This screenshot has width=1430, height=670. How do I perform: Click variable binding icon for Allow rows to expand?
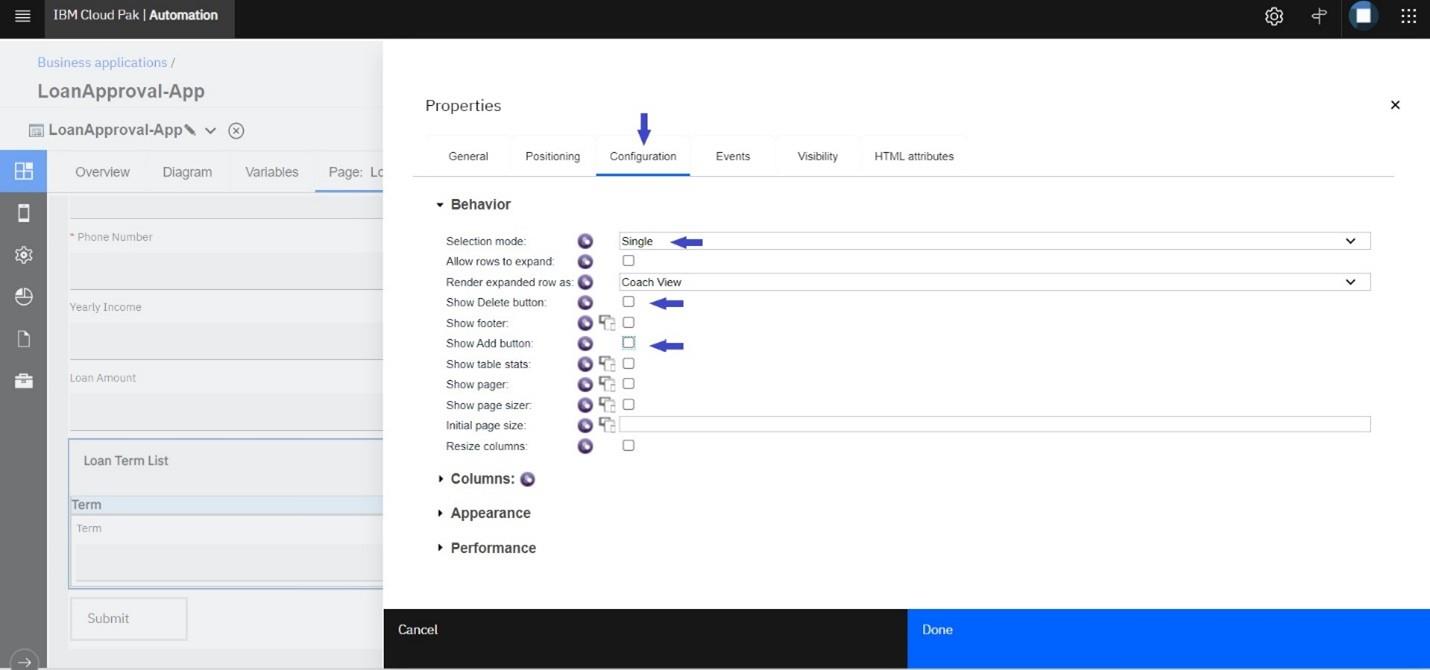[x=585, y=261]
